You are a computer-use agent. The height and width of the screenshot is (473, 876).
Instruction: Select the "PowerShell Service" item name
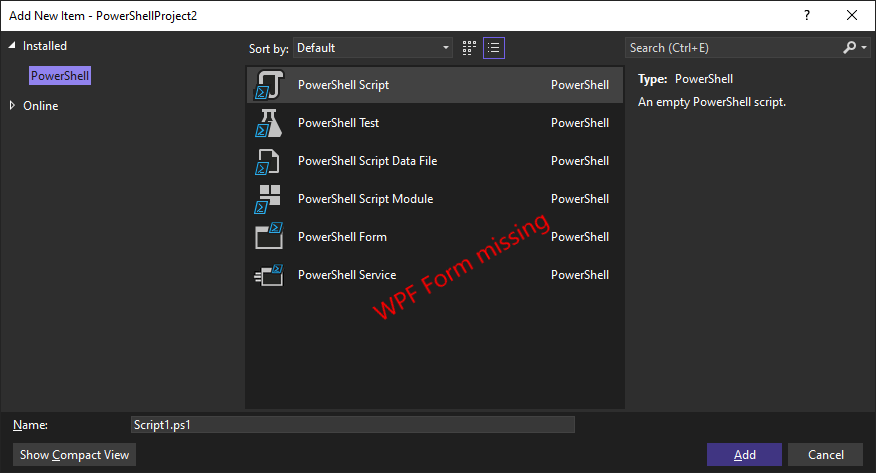[347, 275]
